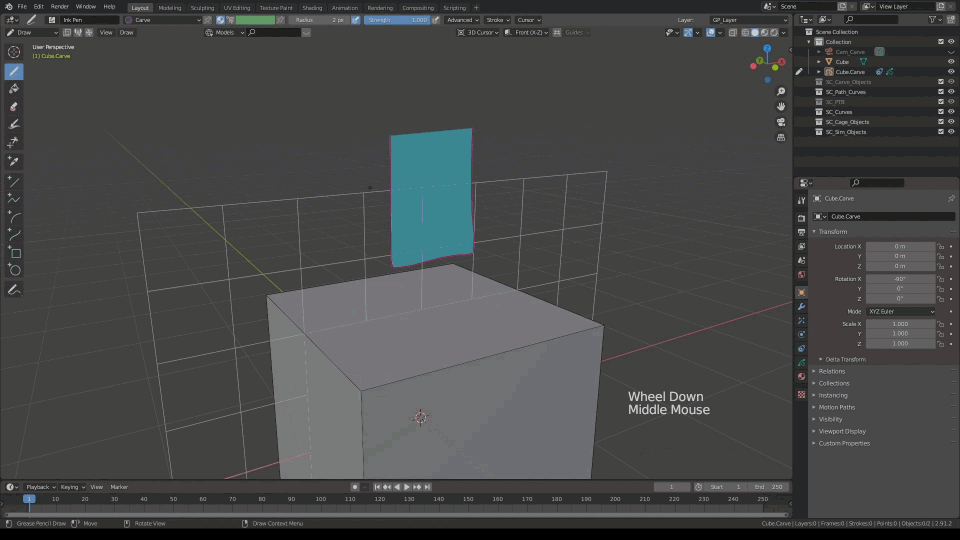Screen dimensions: 960x540
Task: Select the Fill bucket tool
Action: click(14, 89)
